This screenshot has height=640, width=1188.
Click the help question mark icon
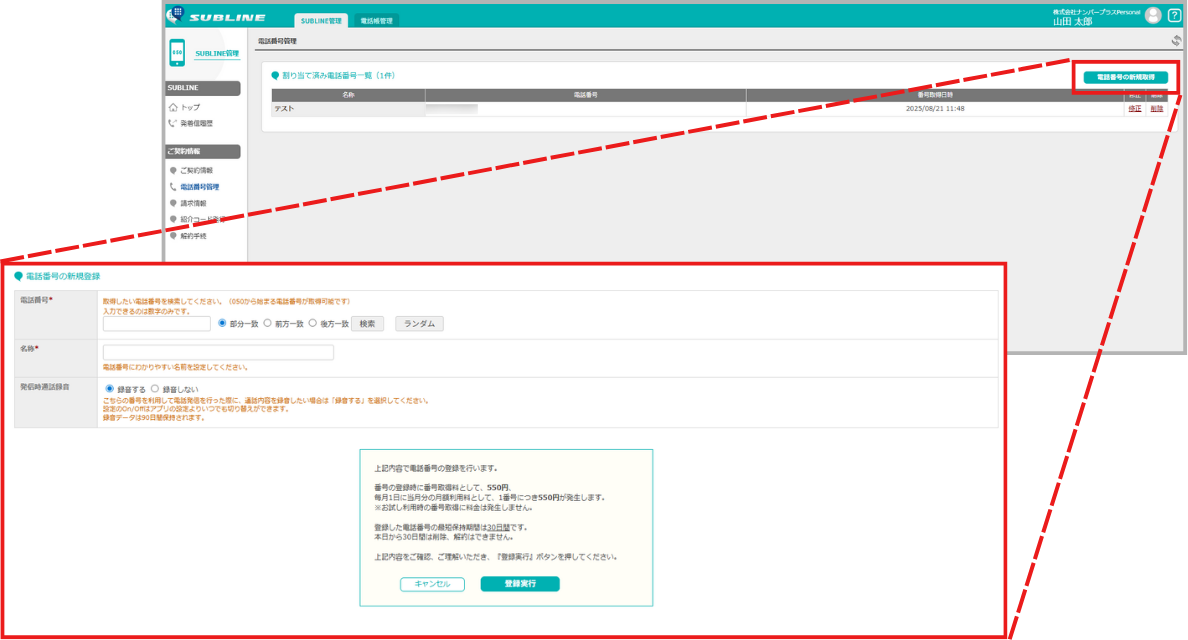[1174, 15]
